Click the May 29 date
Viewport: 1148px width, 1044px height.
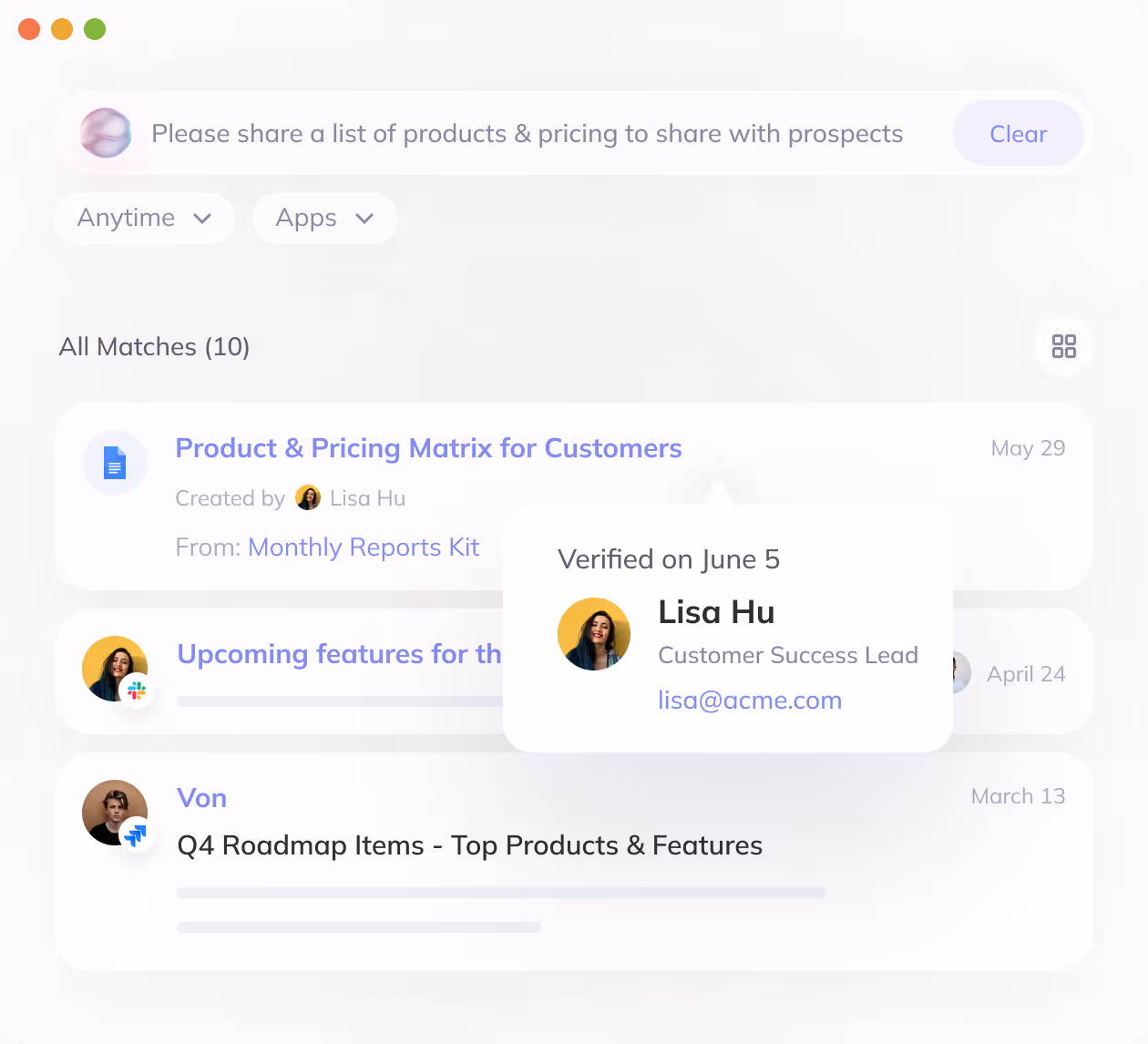pos(1028,448)
